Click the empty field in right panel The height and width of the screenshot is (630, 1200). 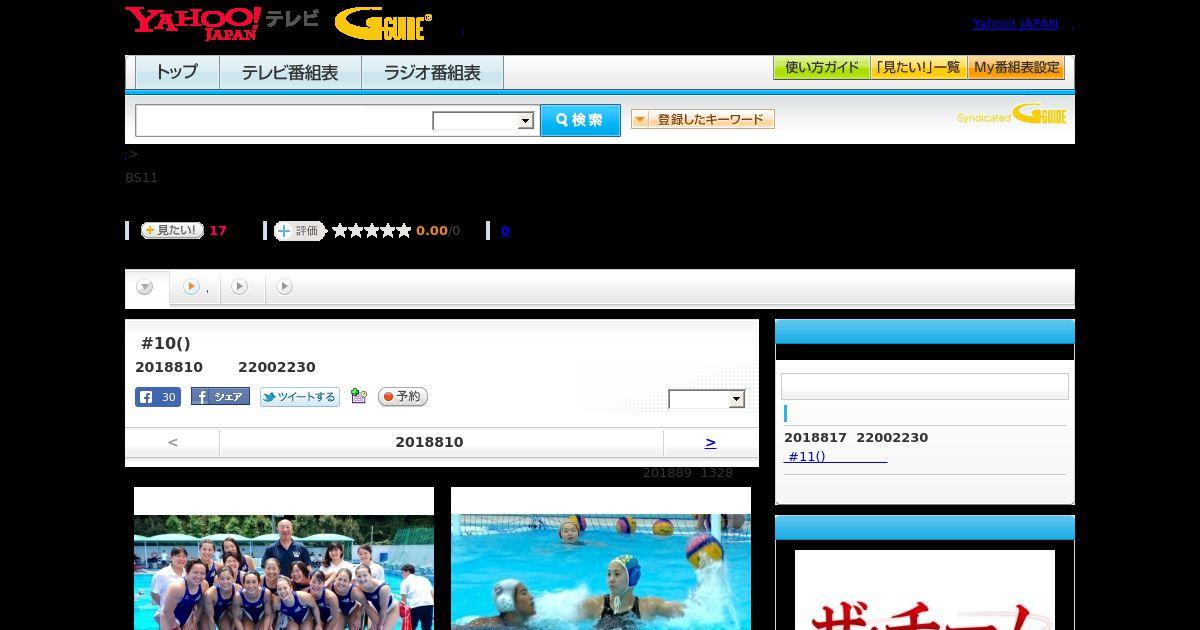925,386
